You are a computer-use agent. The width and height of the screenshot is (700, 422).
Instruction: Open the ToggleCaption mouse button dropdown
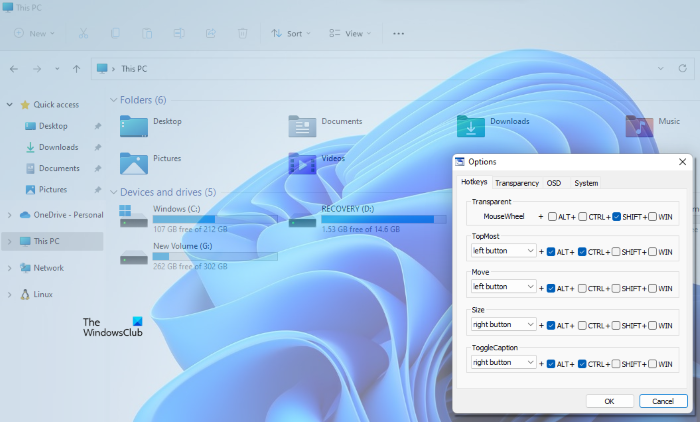point(503,362)
